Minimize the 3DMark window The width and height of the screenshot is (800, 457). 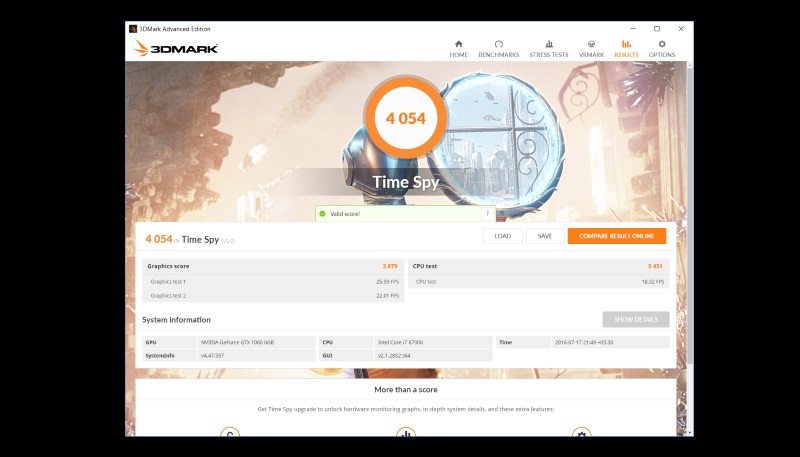[633, 29]
